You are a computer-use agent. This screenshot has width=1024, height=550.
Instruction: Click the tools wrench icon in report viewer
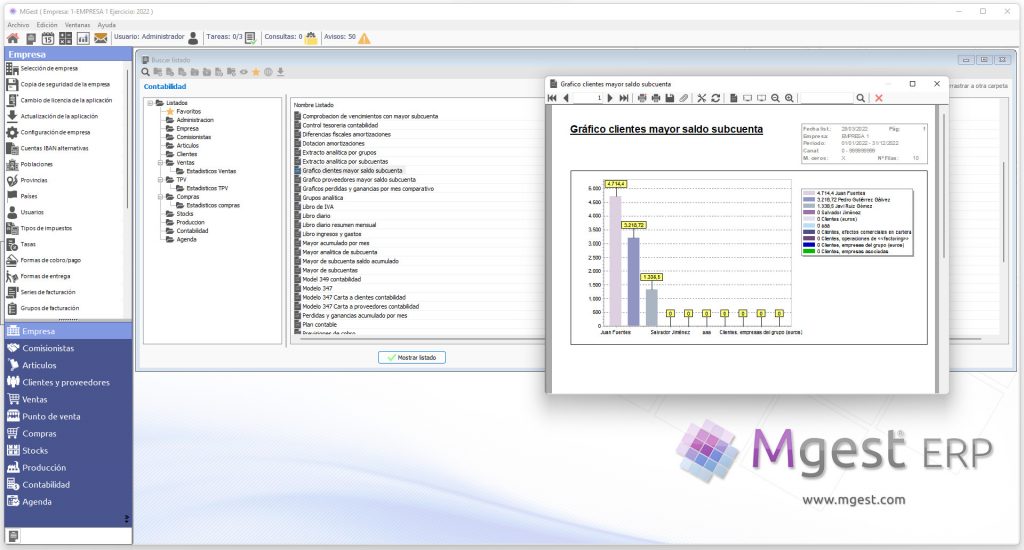click(701, 98)
